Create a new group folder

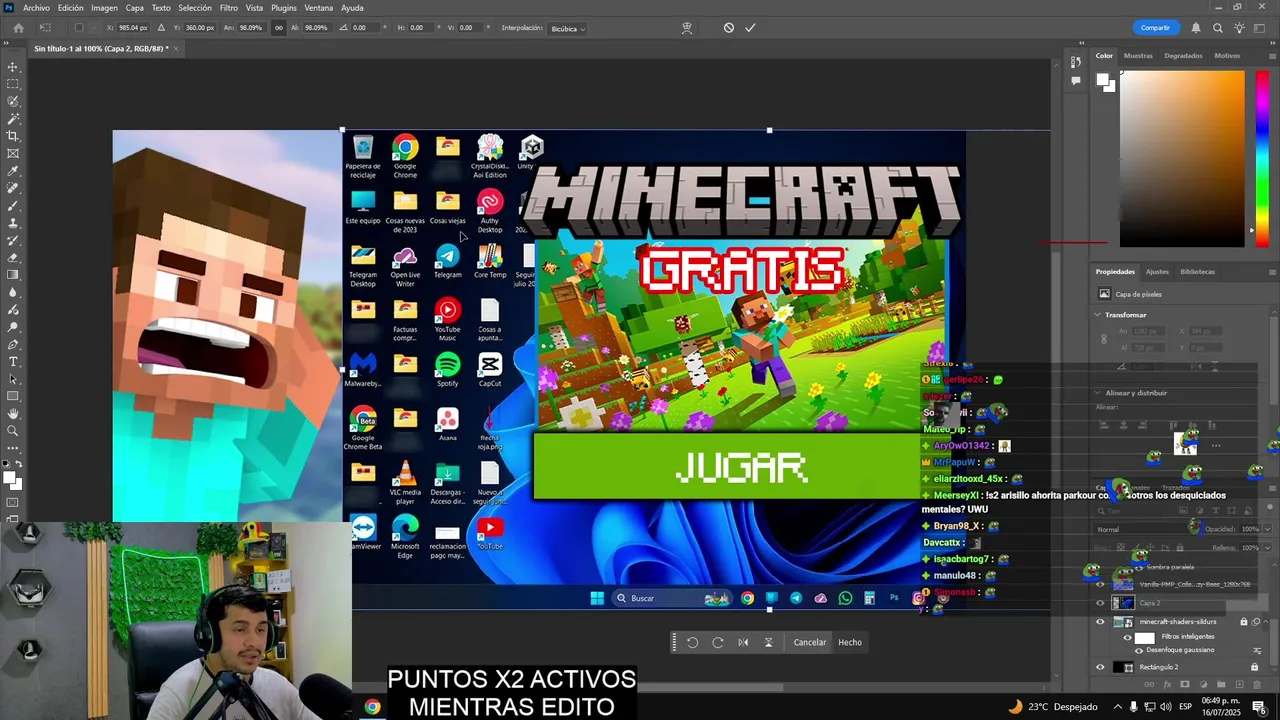pos(1220,685)
